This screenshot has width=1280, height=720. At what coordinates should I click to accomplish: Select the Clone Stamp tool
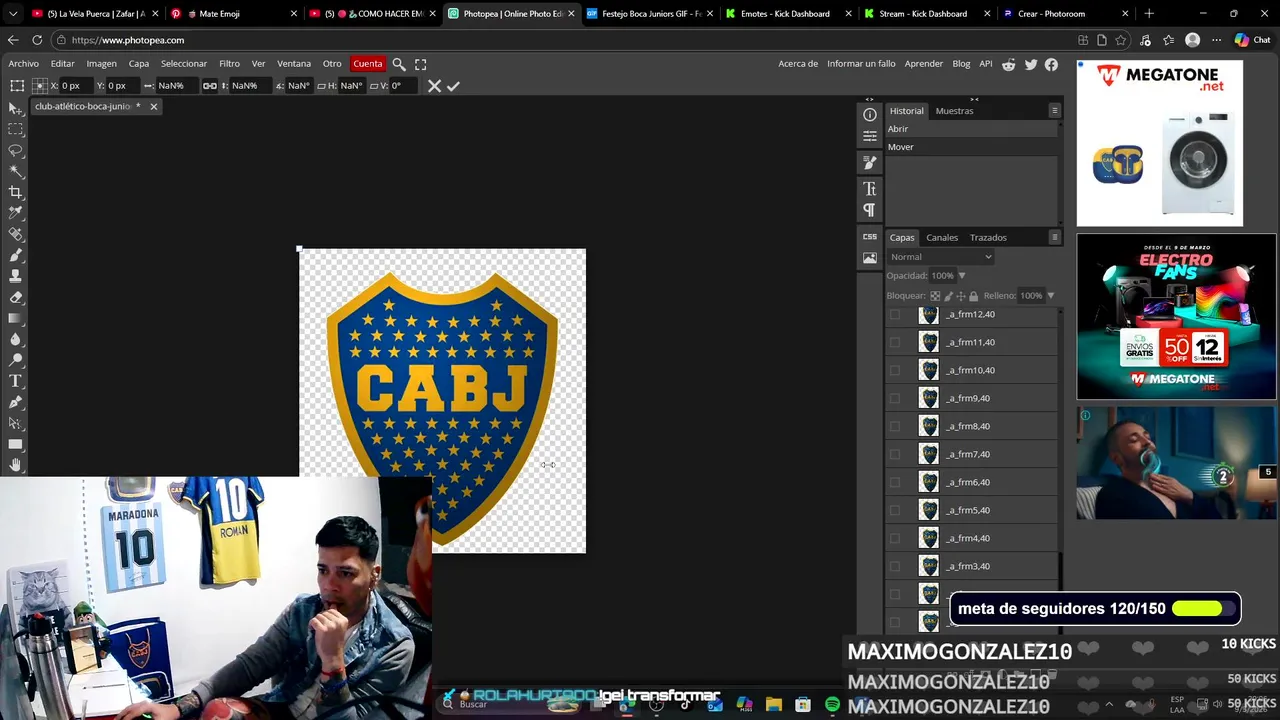[x=16, y=276]
